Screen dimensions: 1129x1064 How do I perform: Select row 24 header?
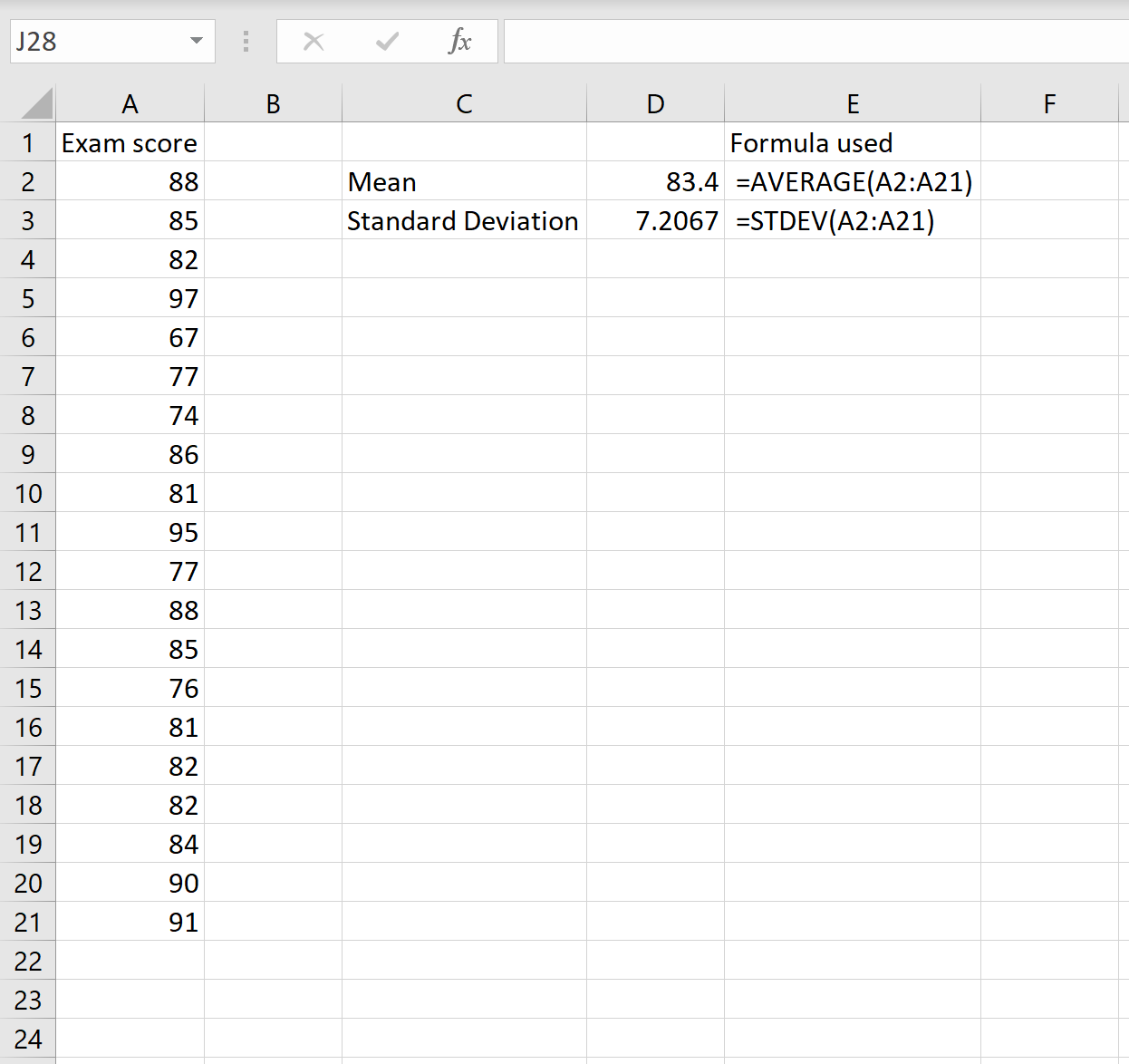click(28, 1040)
